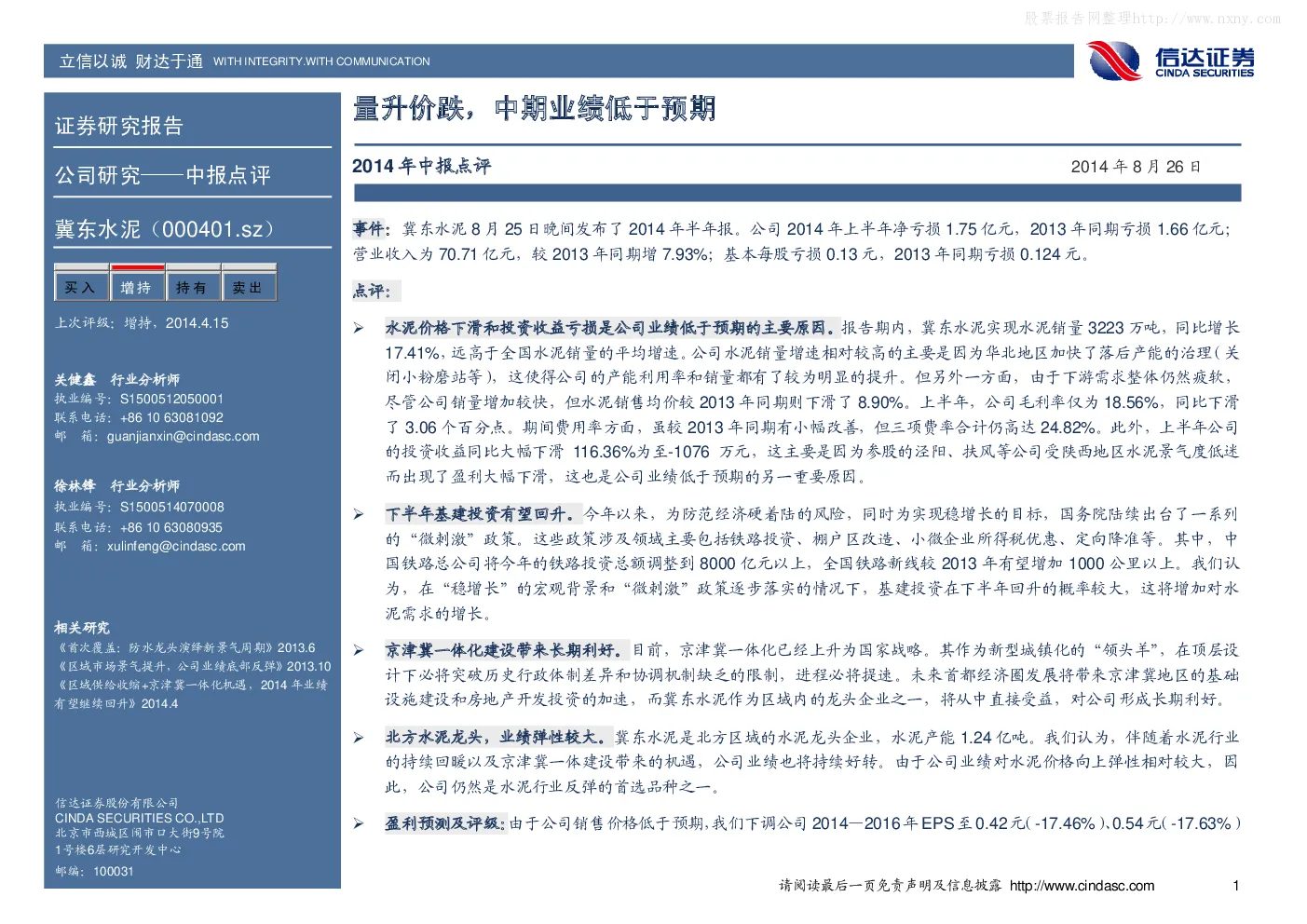Click the 相关研究 heading
Screen dimensions: 1307x924
click(82, 628)
